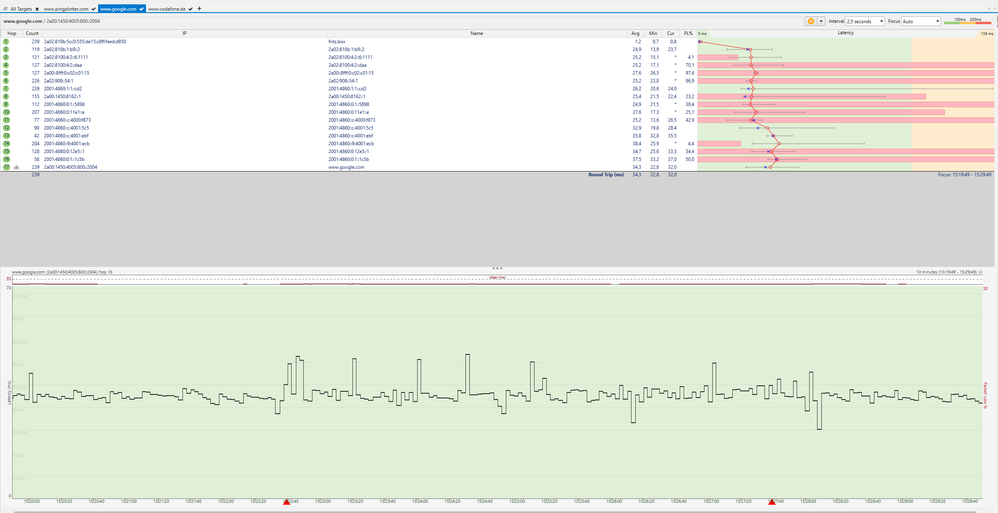Select the hop 7 circle icon
The width and height of the screenshot is (998, 513).
[6, 88]
